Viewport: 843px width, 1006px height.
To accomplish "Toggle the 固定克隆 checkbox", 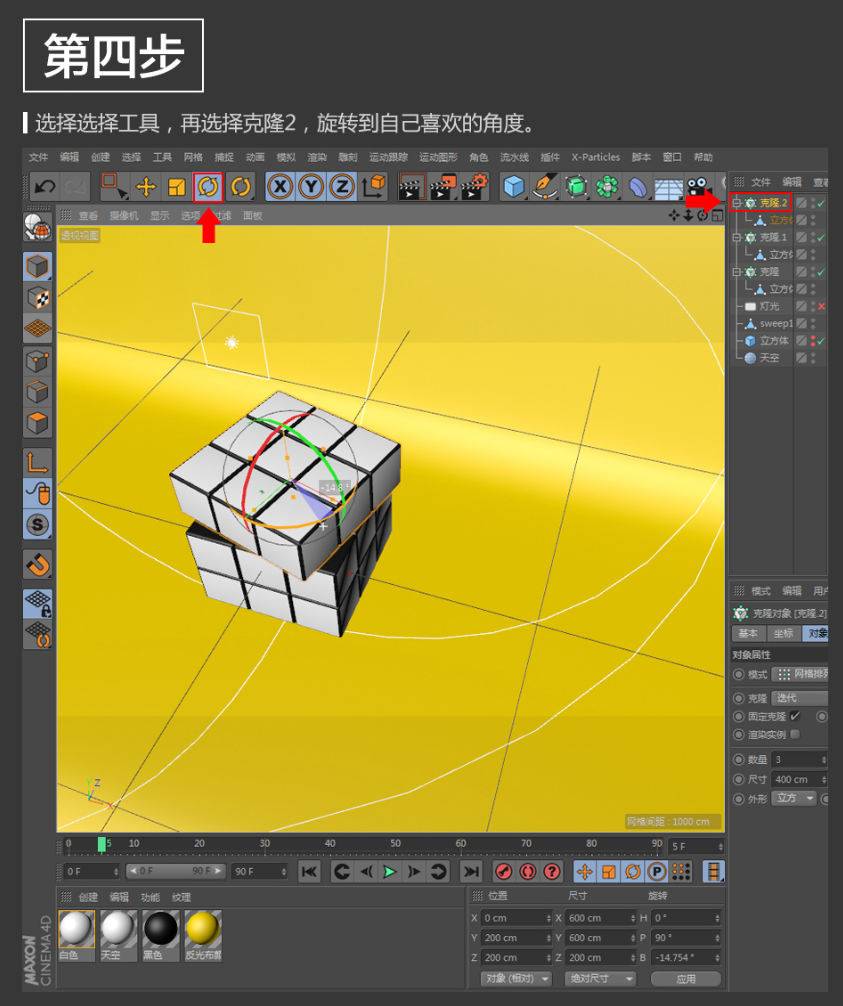I will (795, 716).
